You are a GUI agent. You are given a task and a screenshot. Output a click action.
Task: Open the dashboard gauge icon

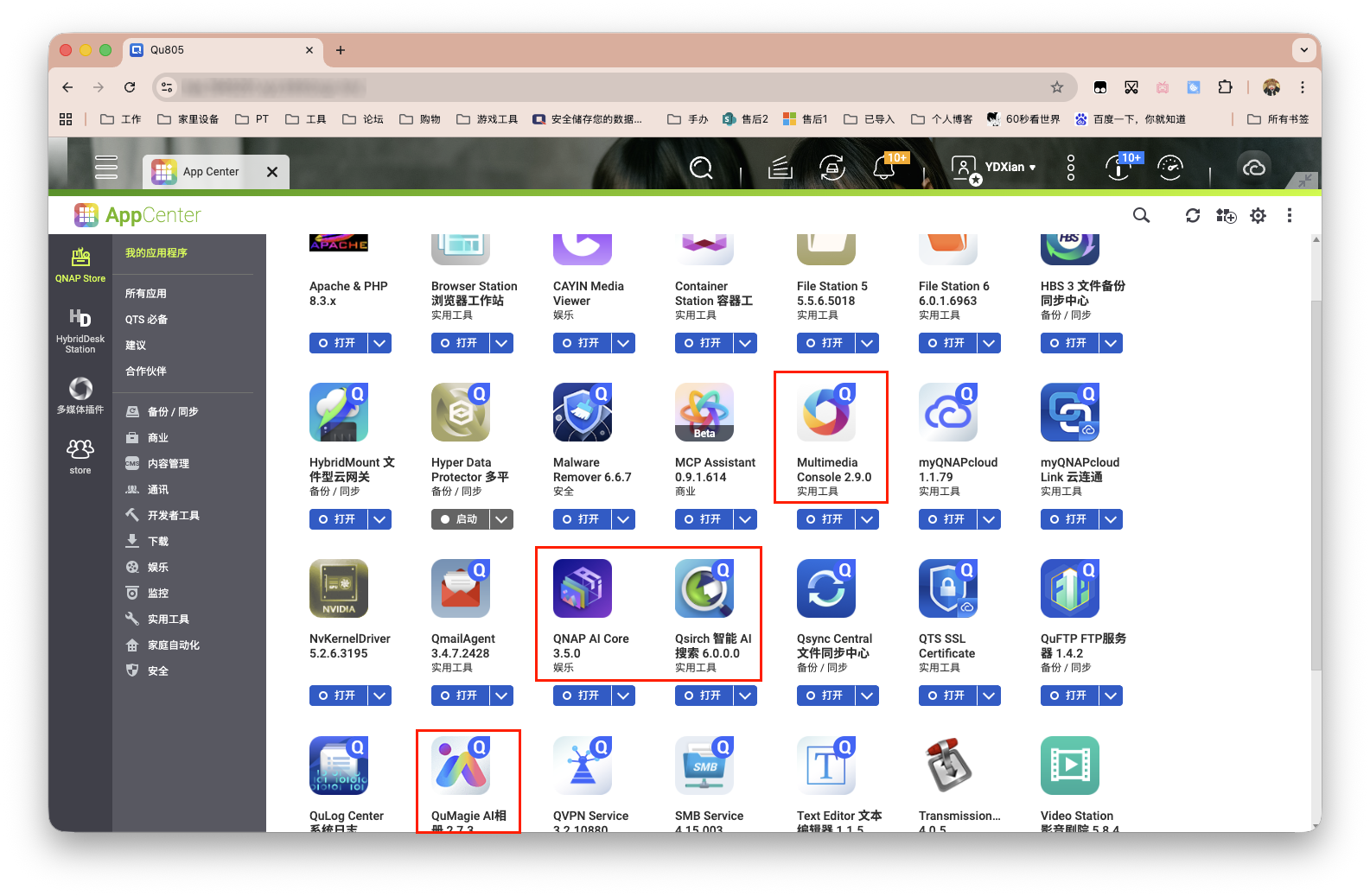[1169, 167]
